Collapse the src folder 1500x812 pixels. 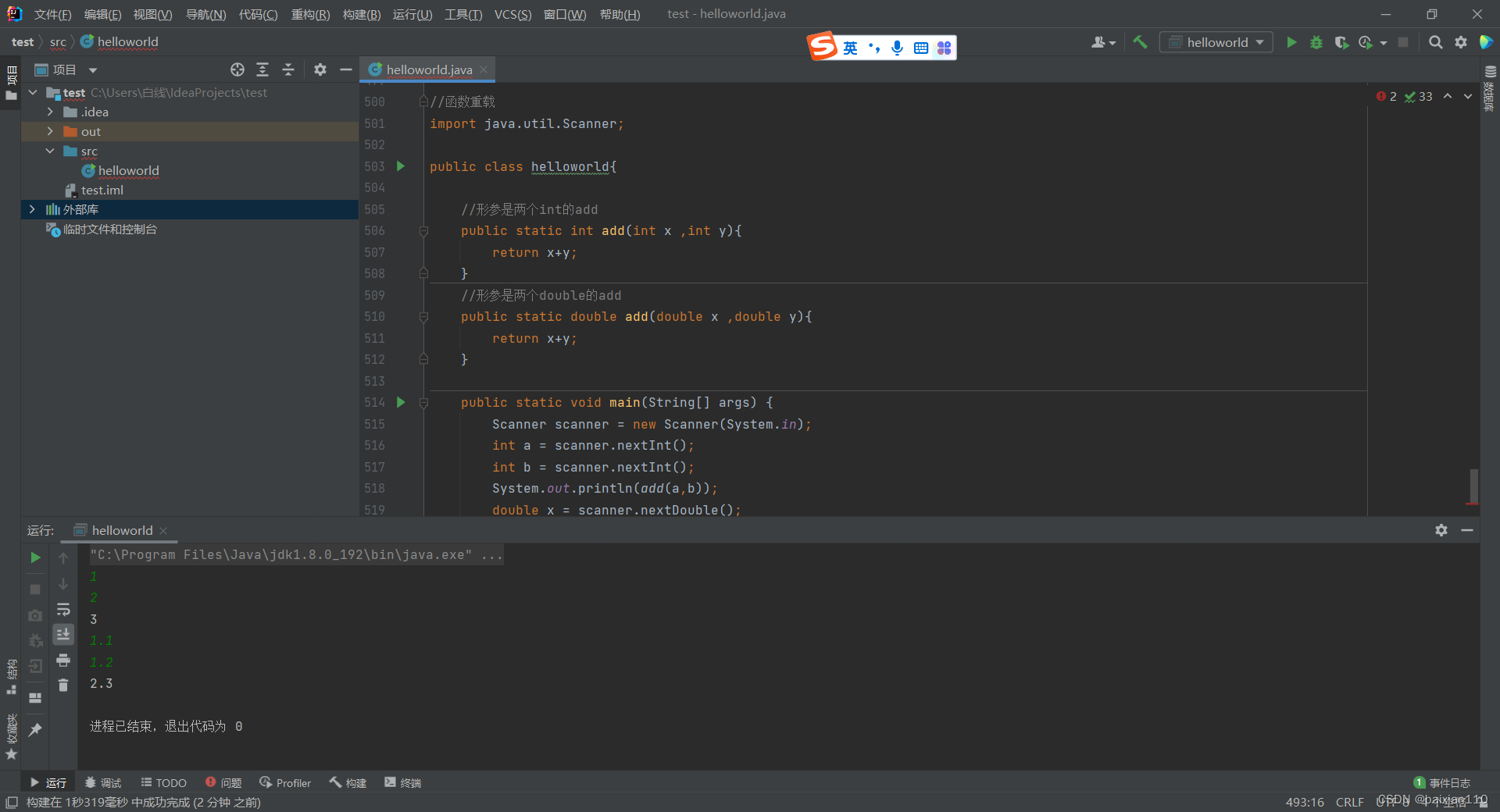coord(50,151)
